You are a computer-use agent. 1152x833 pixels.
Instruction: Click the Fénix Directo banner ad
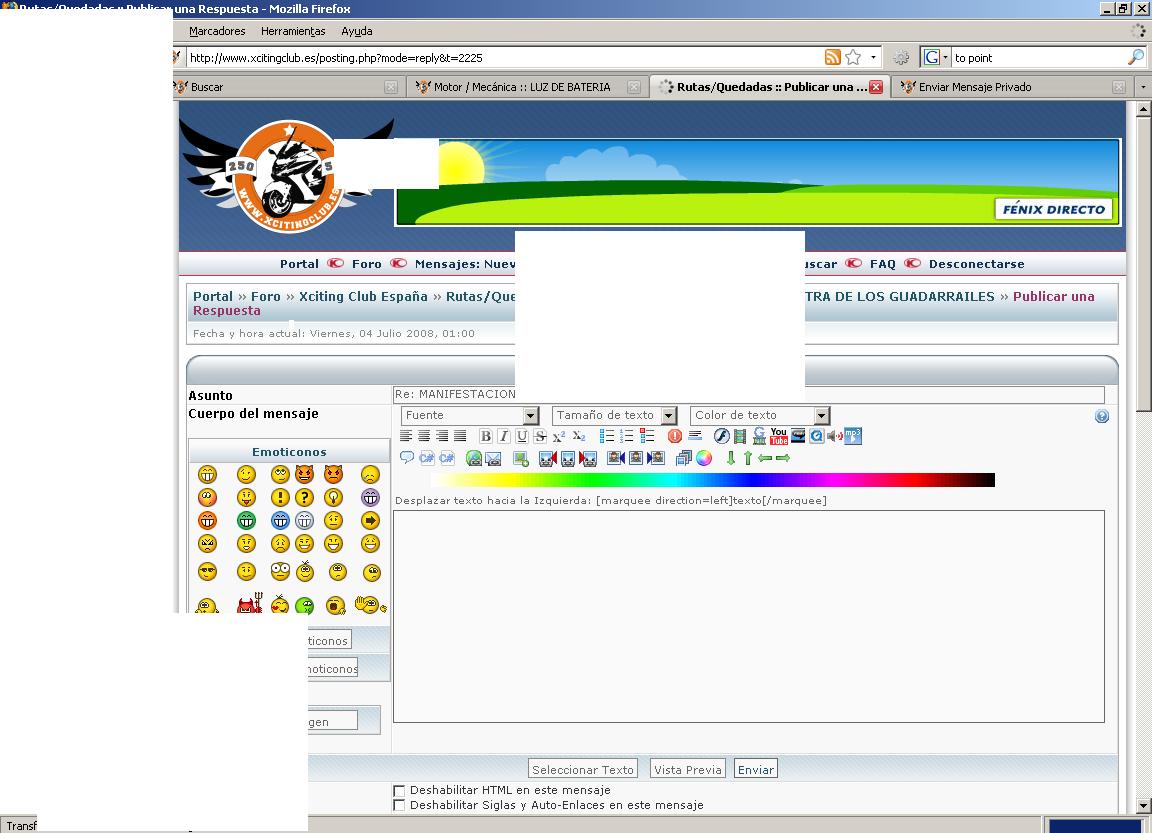[757, 181]
